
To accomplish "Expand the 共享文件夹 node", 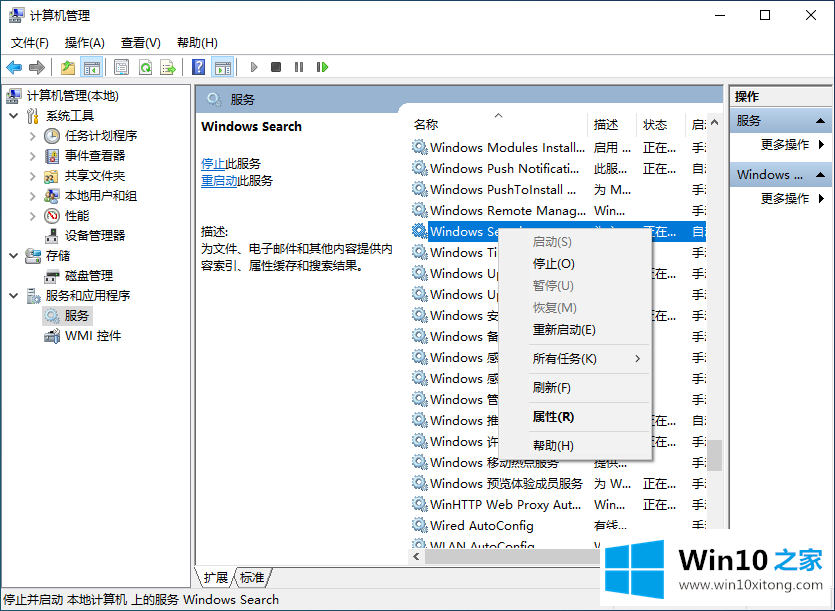I will pyautogui.click(x=32, y=176).
